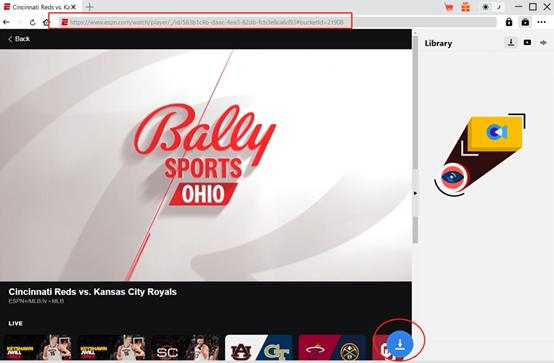554x363 pixels.
Task: Go back with the Back link
Action: (19, 39)
